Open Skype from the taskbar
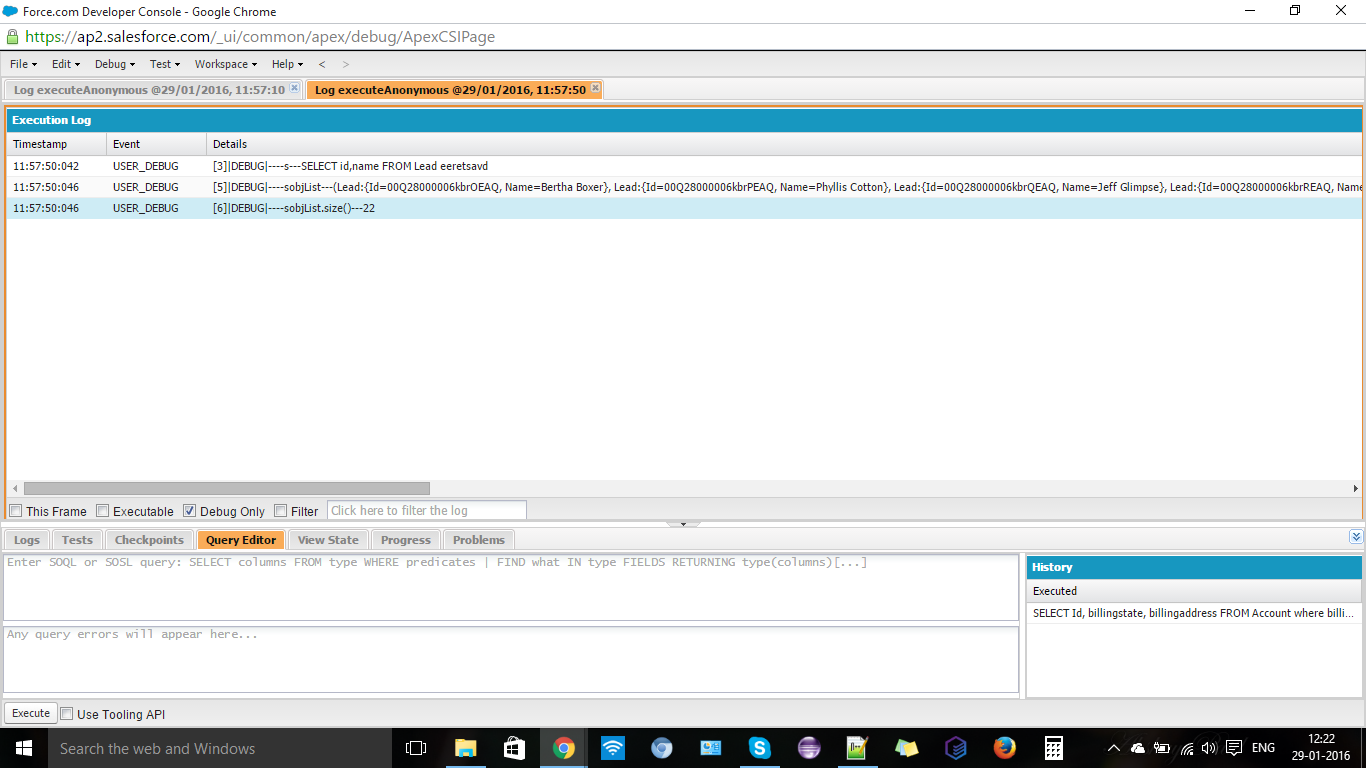 click(x=760, y=748)
